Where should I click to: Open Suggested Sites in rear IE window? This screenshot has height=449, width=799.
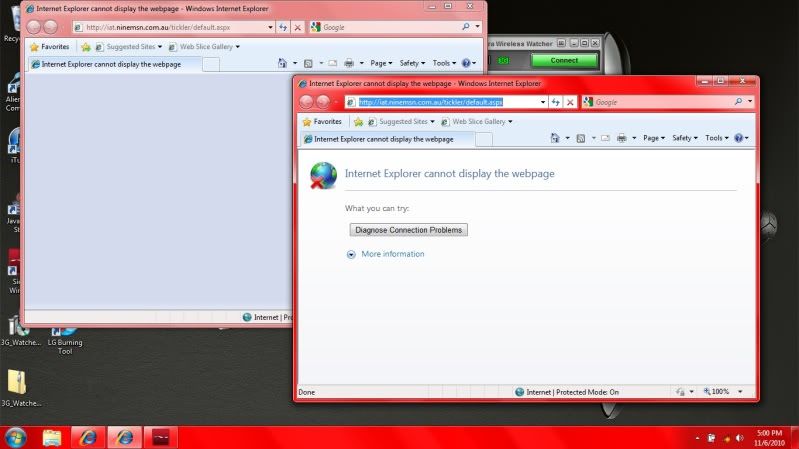(128, 46)
